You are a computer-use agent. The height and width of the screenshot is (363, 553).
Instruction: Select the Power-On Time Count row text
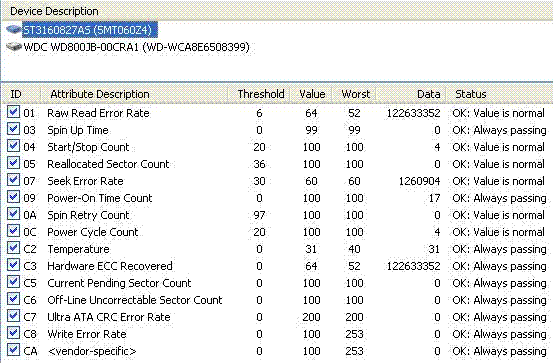[x=100, y=198]
